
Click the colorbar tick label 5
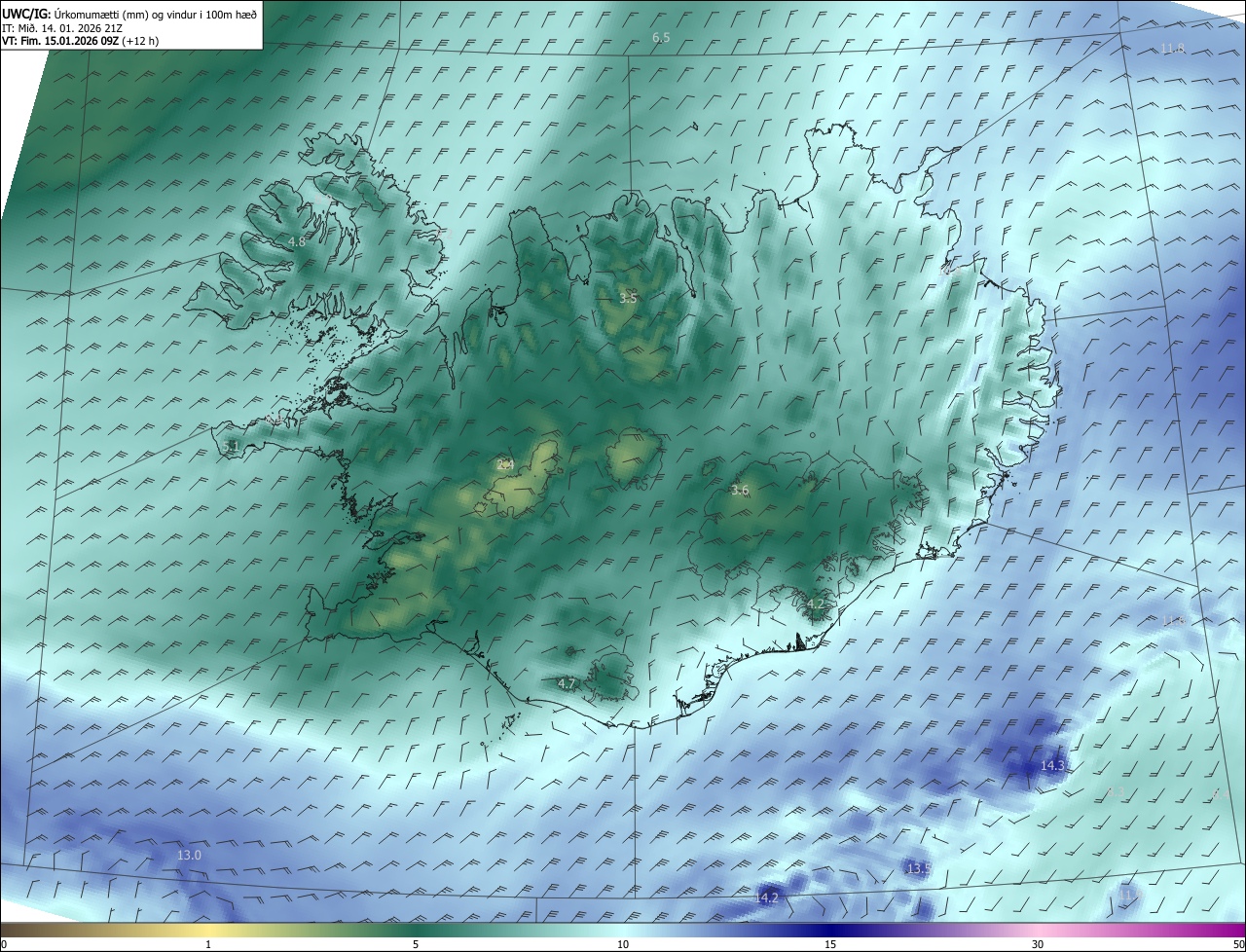[416, 944]
